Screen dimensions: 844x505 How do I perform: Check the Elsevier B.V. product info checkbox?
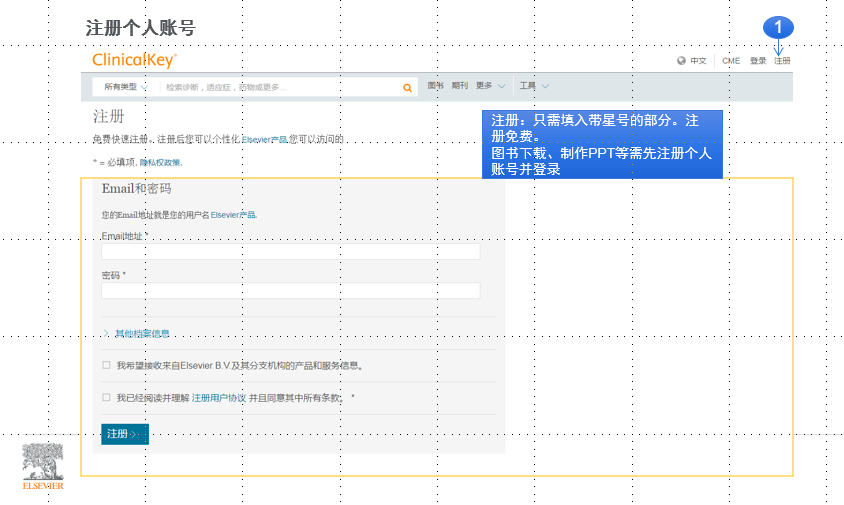pos(106,365)
